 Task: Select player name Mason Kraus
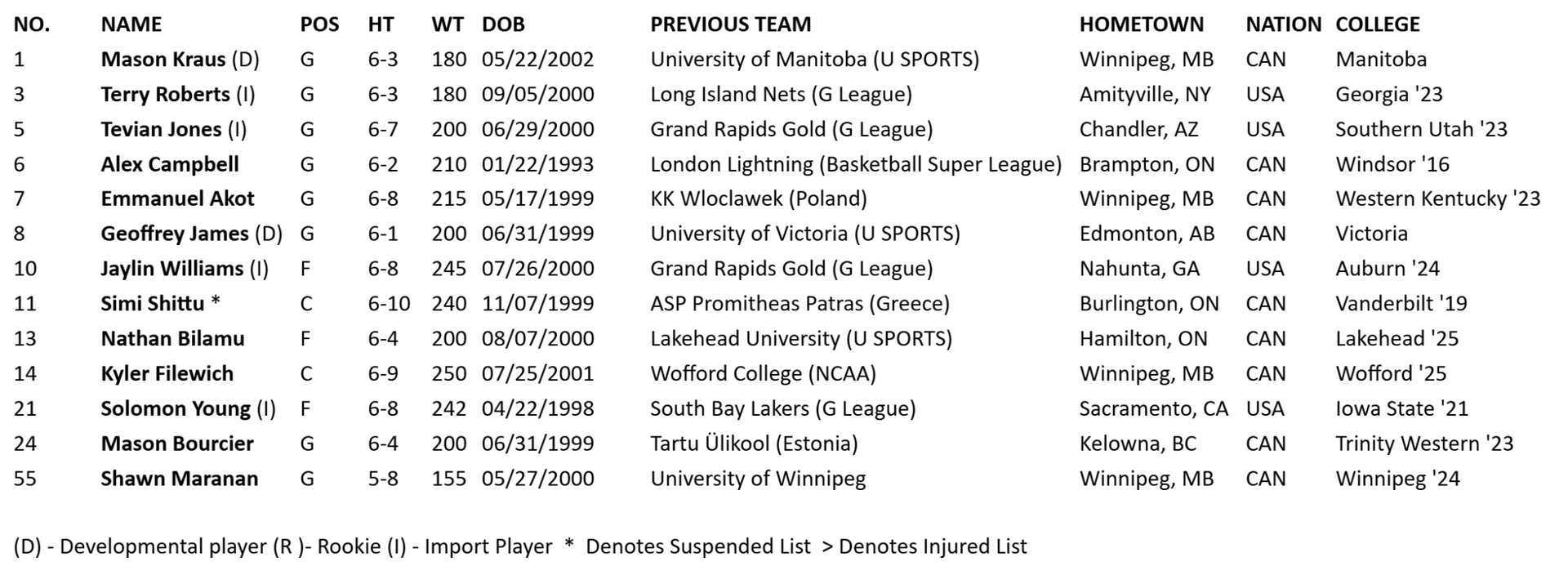pyautogui.click(x=163, y=60)
